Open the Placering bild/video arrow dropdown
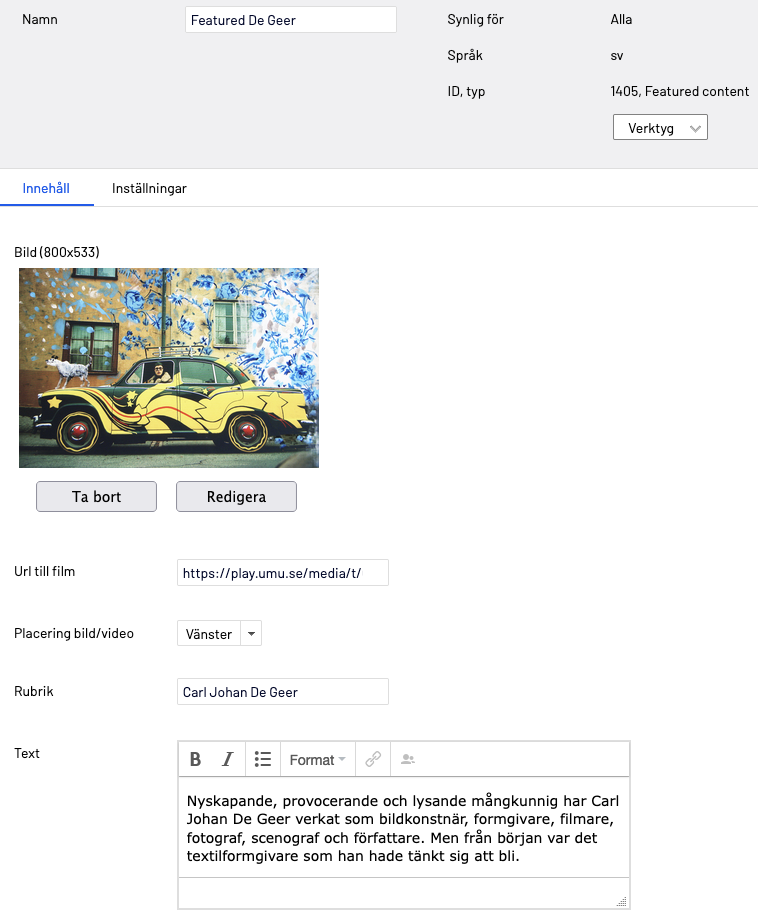Image resolution: width=758 pixels, height=923 pixels. click(x=251, y=634)
